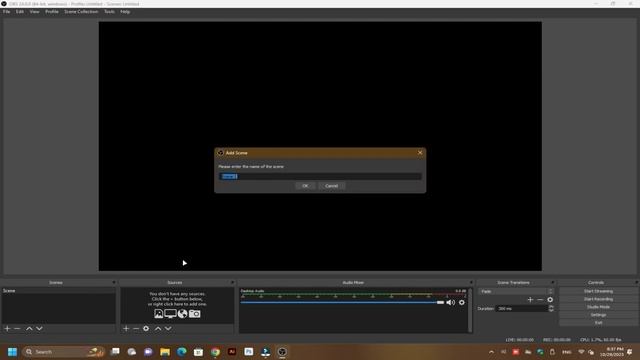Viewport: 640px width, 360px height.
Task: Move scene down in Scenes panel
Action: [39, 328]
